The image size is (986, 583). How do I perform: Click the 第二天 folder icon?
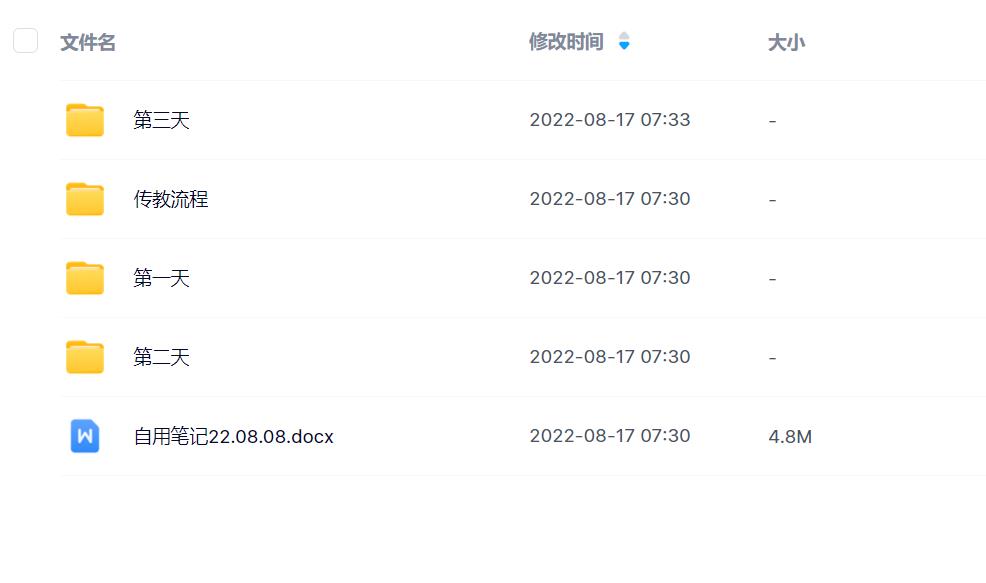85,357
